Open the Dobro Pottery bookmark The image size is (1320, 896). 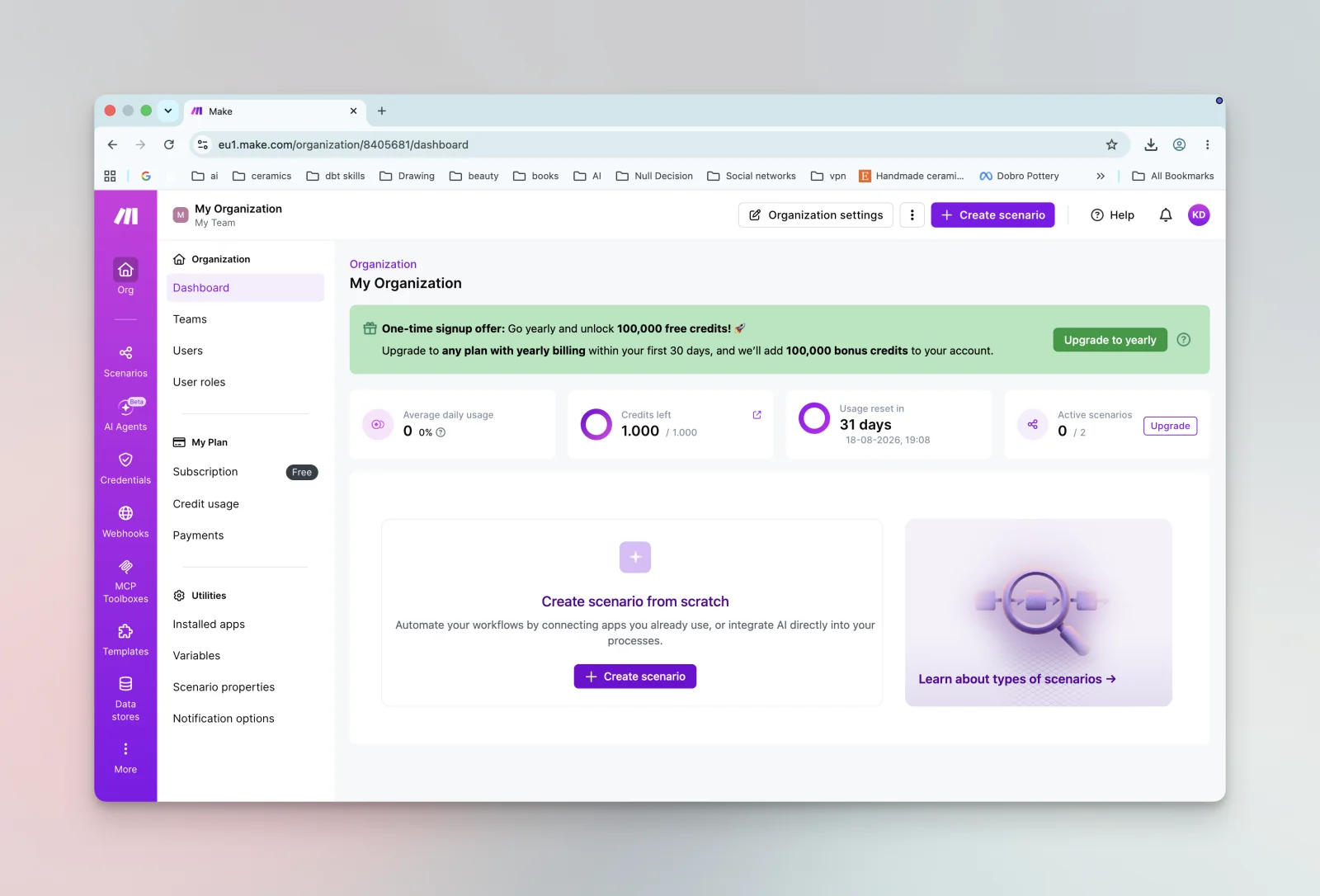pyautogui.click(x=1019, y=176)
